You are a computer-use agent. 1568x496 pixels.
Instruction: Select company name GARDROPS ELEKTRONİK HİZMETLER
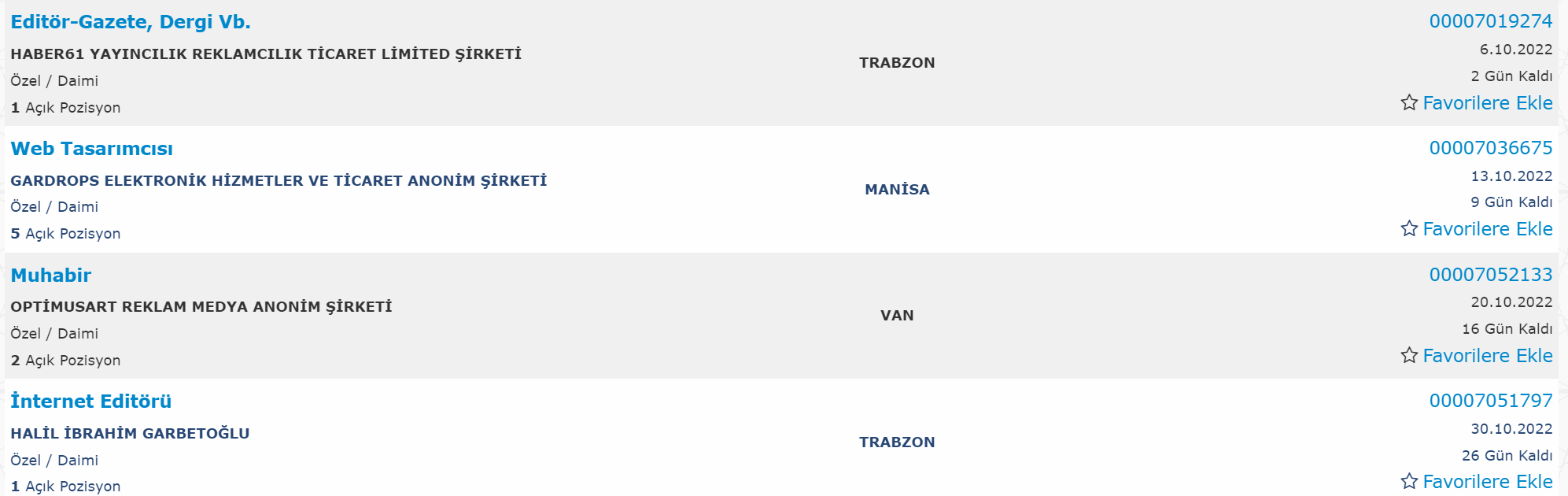point(279,181)
